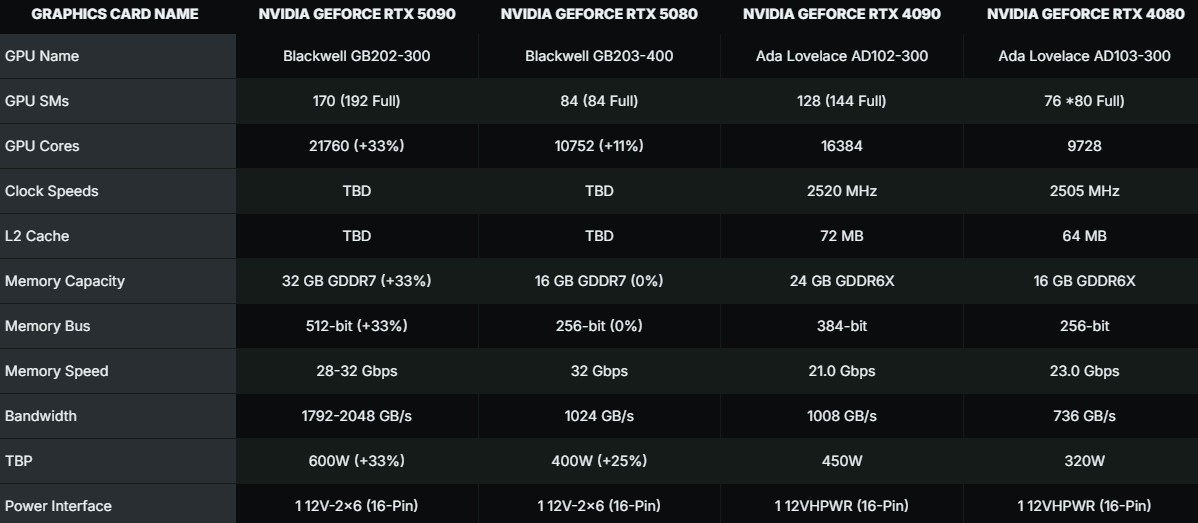Click the Graphics Card Name header cell

pos(115,14)
